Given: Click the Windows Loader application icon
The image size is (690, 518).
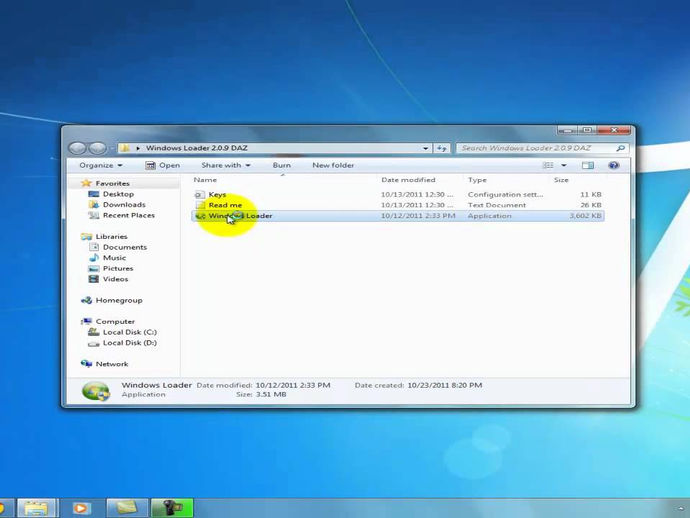Looking at the screenshot, I should pyautogui.click(x=200, y=216).
